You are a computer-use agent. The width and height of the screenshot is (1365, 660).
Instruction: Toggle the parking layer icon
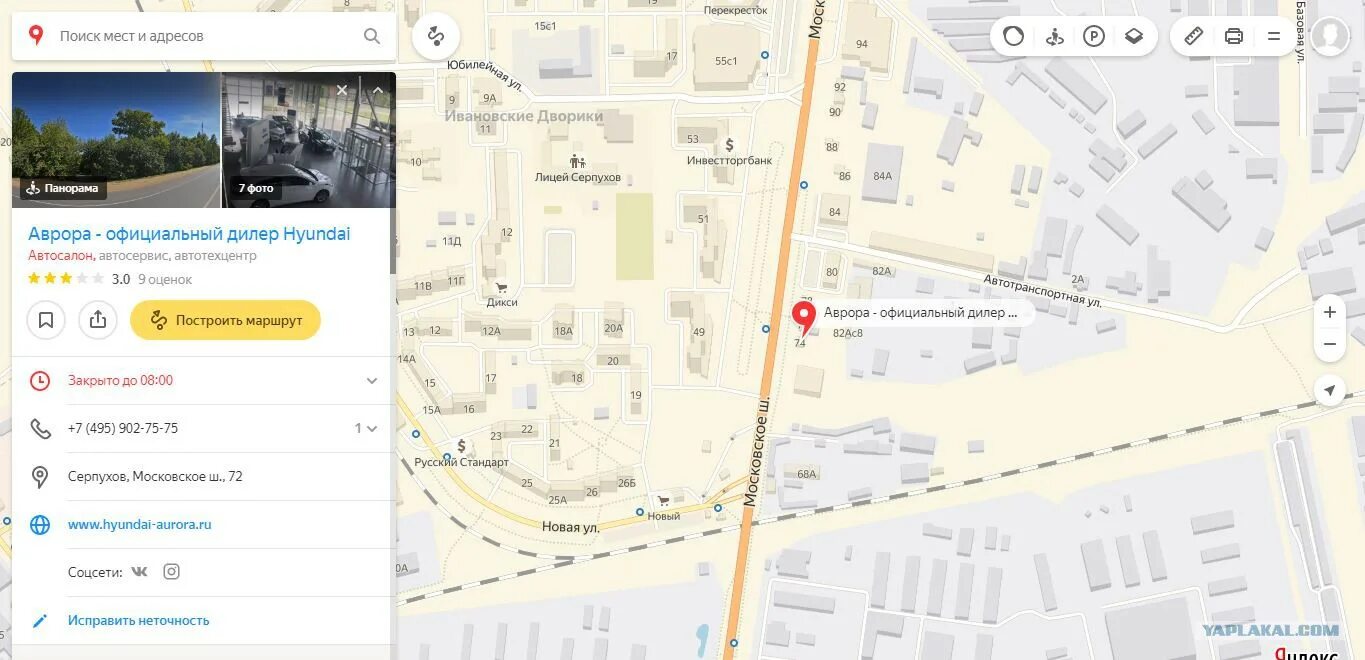point(1094,36)
